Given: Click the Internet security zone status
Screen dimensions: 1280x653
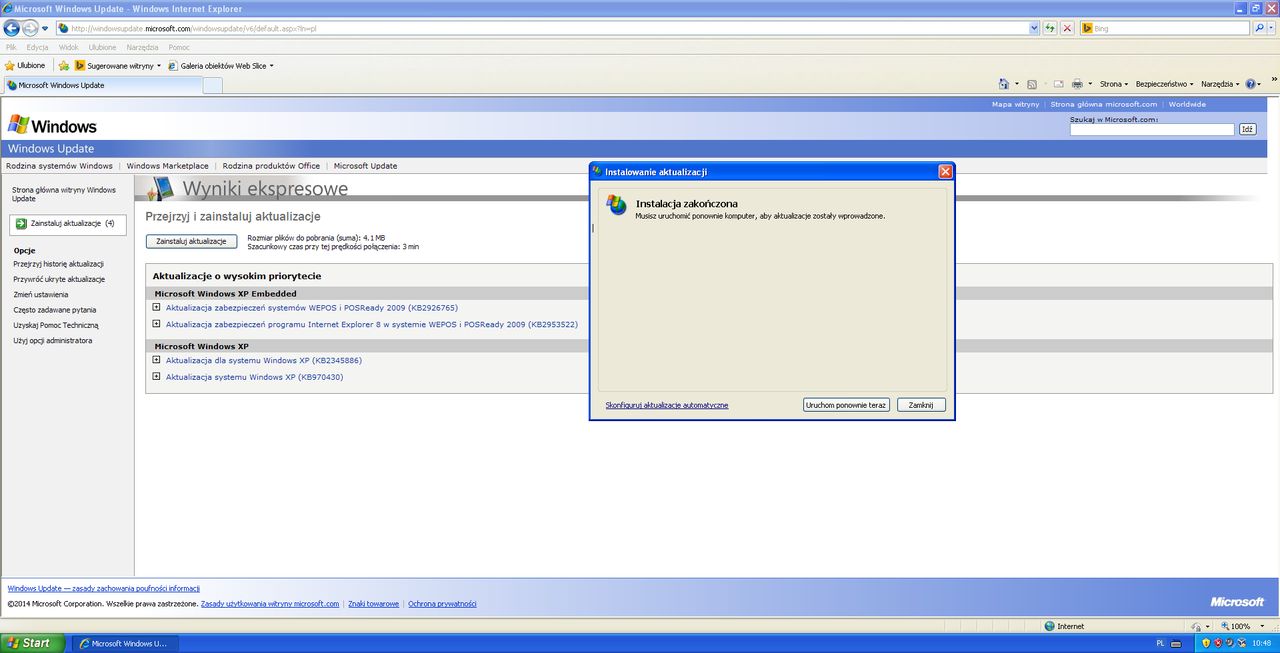Looking at the screenshot, I should 1064,626.
